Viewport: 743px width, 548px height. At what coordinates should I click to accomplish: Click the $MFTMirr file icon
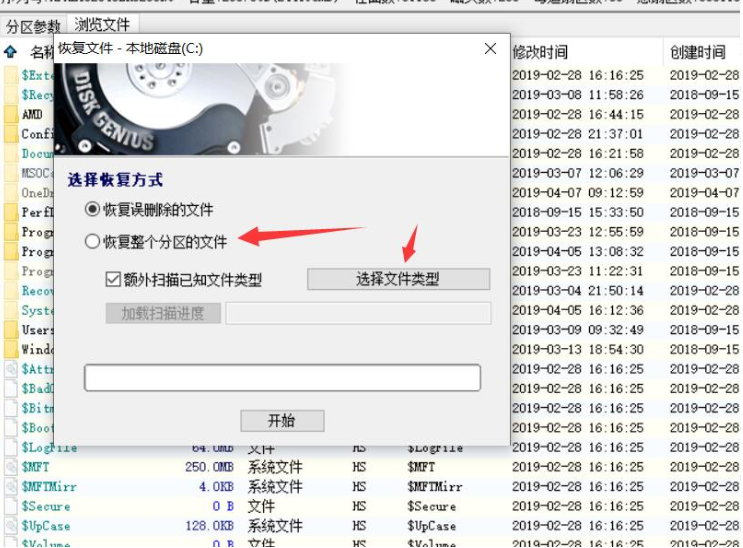click(11, 486)
